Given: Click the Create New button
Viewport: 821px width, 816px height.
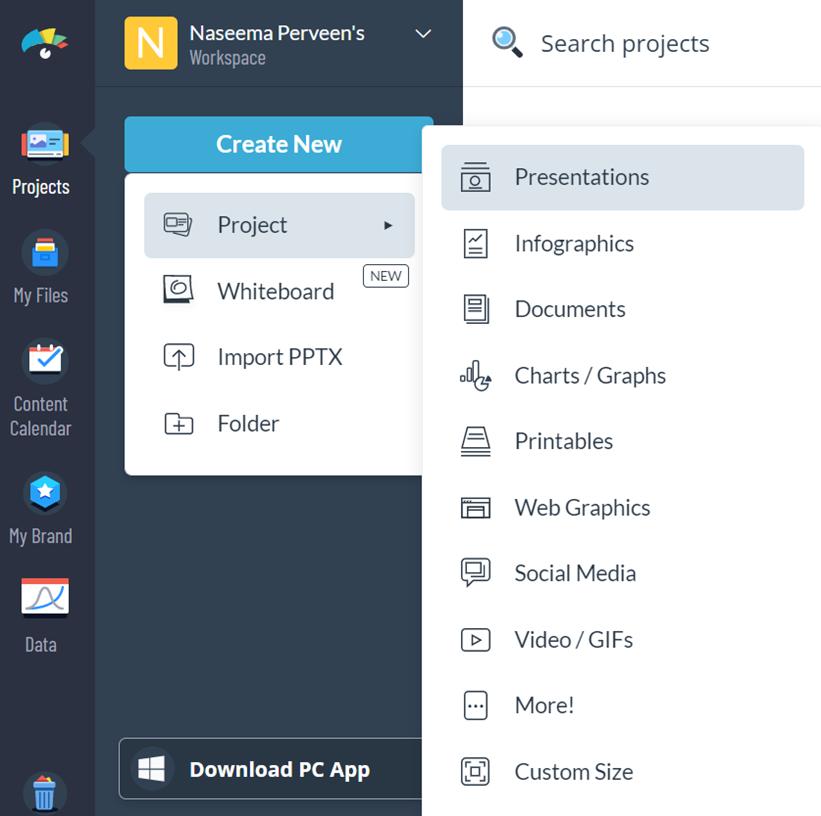Looking at the screenshot, I should pos(279,144).
